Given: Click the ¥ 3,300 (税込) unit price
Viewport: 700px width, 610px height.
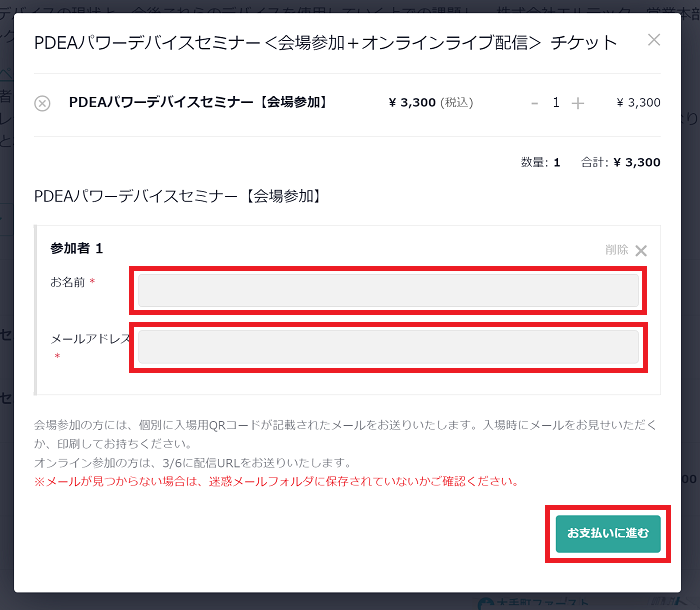Looking at the screenshot, I should click(431, 103).
